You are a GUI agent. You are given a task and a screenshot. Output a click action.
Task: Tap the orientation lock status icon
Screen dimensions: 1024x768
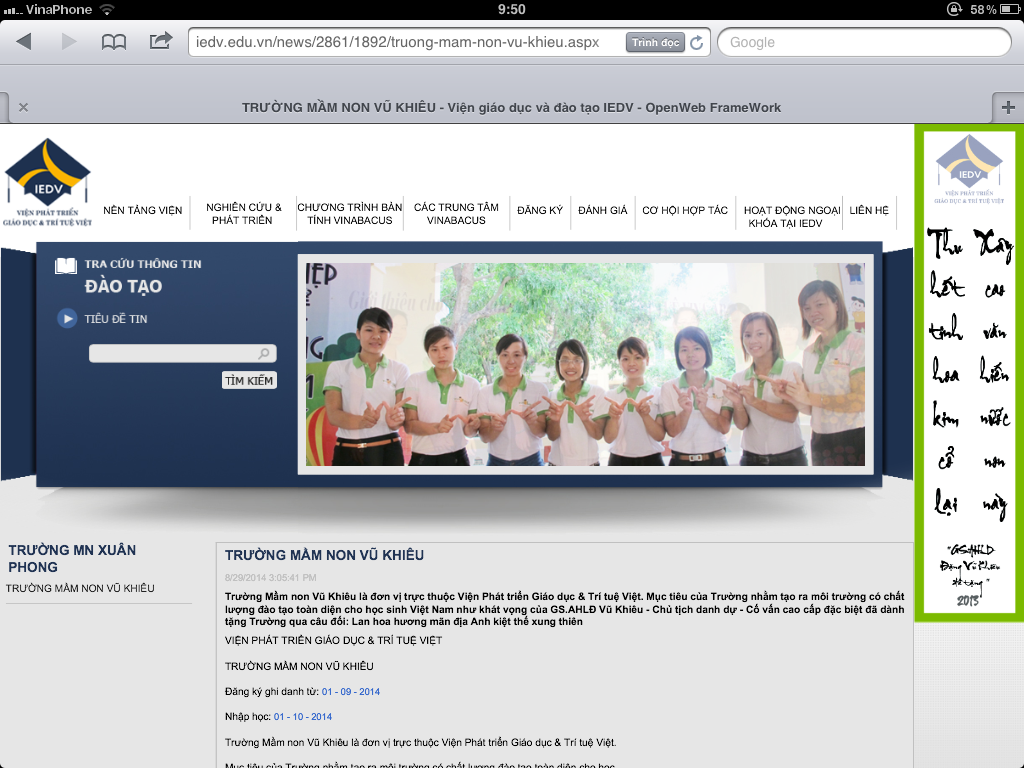coord(954,9)
